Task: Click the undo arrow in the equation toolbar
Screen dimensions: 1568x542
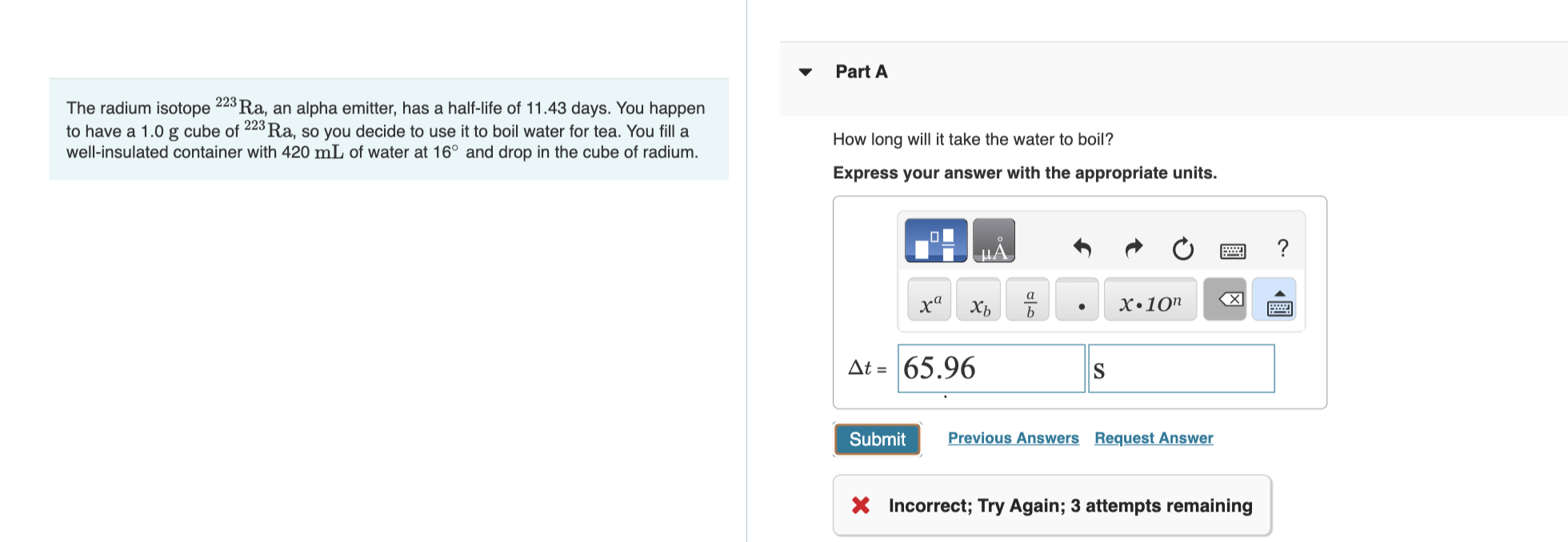Action: pyautogui.click(x=1082, y=249)
